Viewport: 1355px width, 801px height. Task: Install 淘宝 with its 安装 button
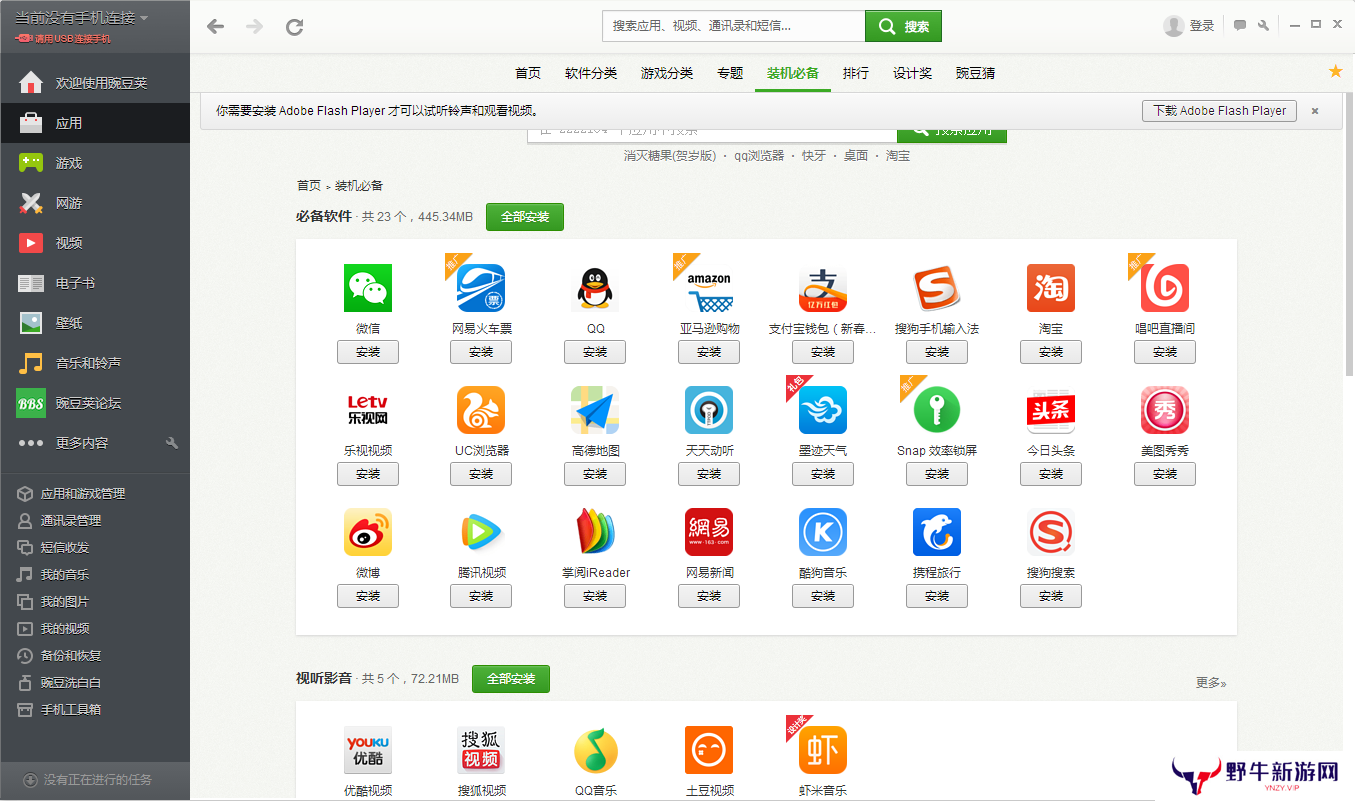tap(1051, 352)
